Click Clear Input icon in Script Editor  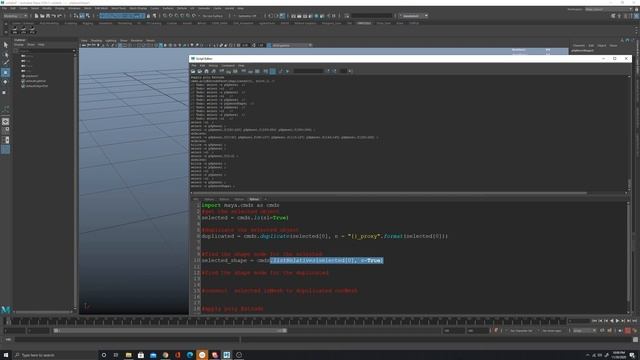click(229, 71)
